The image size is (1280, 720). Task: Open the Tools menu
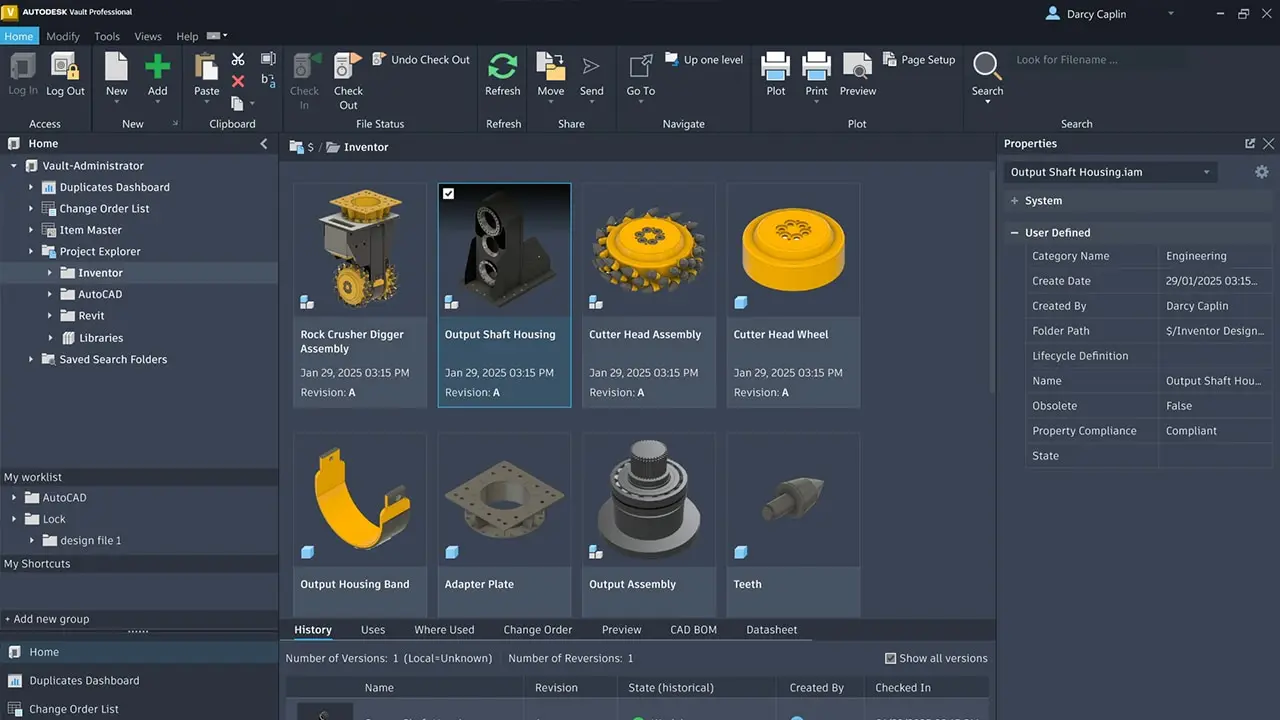(107, 36)
